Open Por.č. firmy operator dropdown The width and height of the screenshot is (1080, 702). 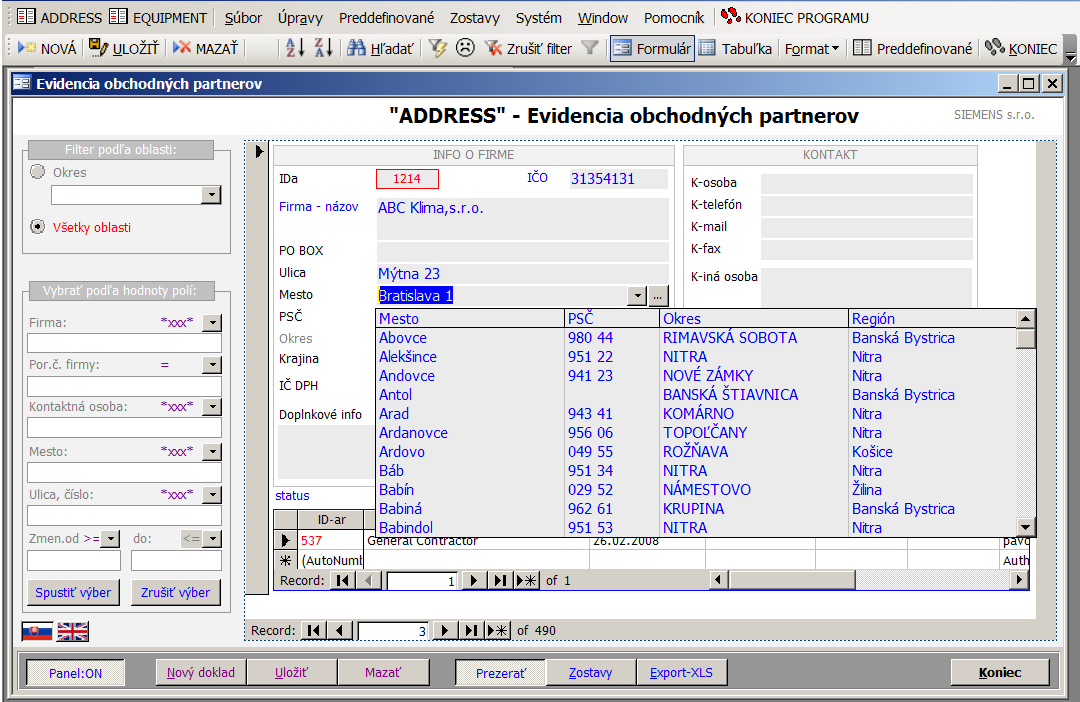(x=213, y=365)
